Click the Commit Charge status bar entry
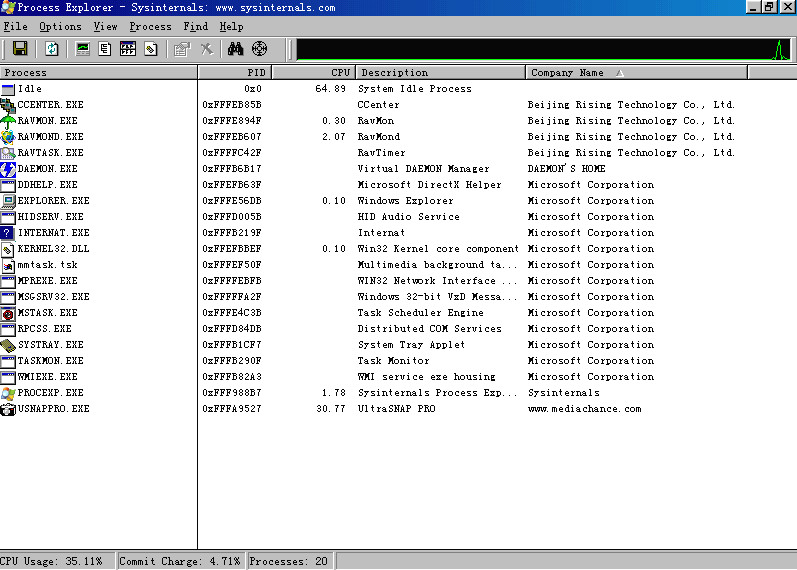The image size is (797, 570). (179, 561)
